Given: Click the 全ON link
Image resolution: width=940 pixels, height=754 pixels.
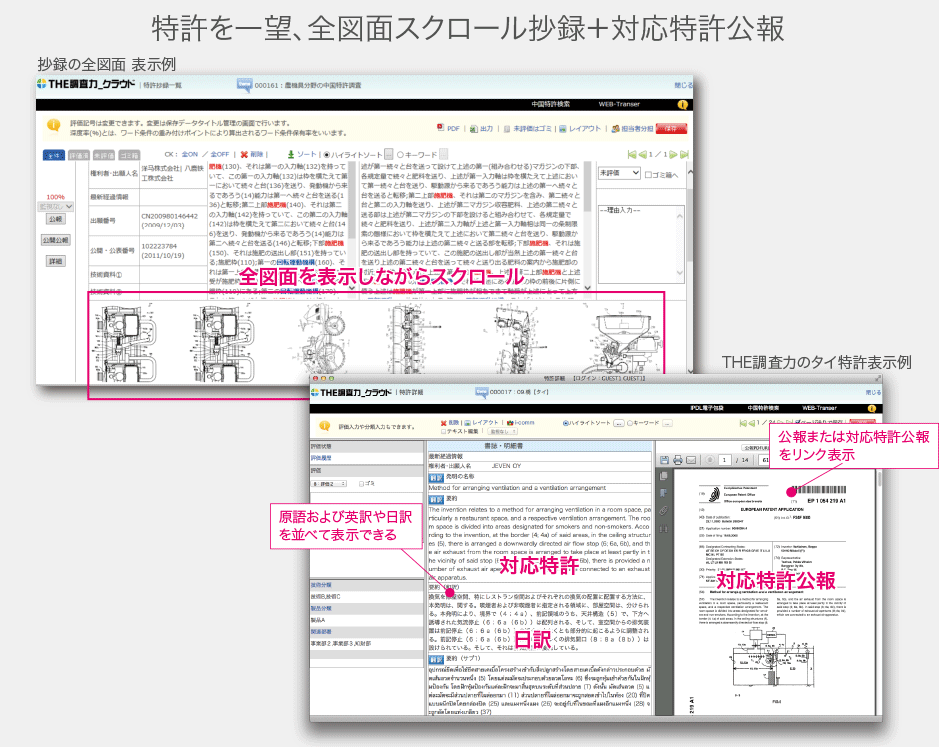Looking at the screenshot, I should (189, 155).
